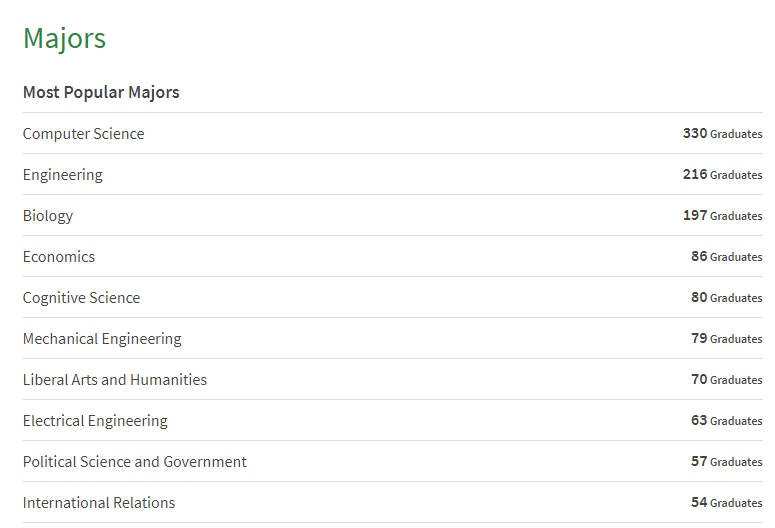775x528 pixels.
Task: Open Political Science and Government major
Action: (134, 462)
